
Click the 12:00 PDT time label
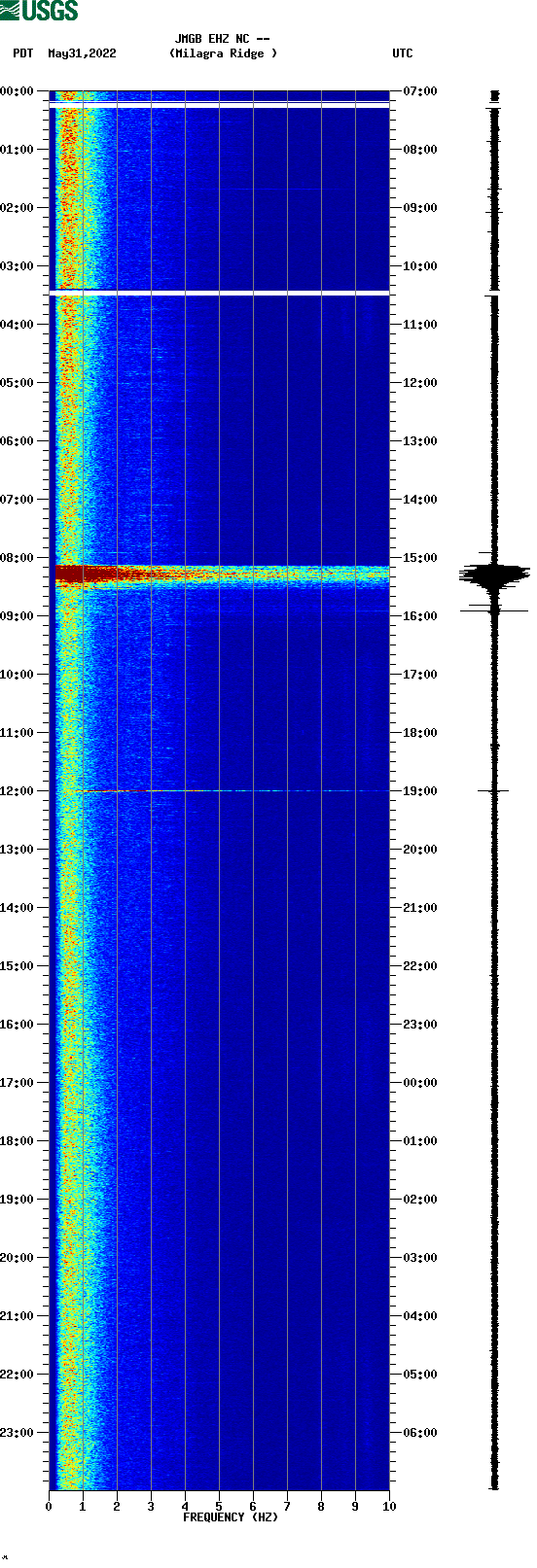17,791
